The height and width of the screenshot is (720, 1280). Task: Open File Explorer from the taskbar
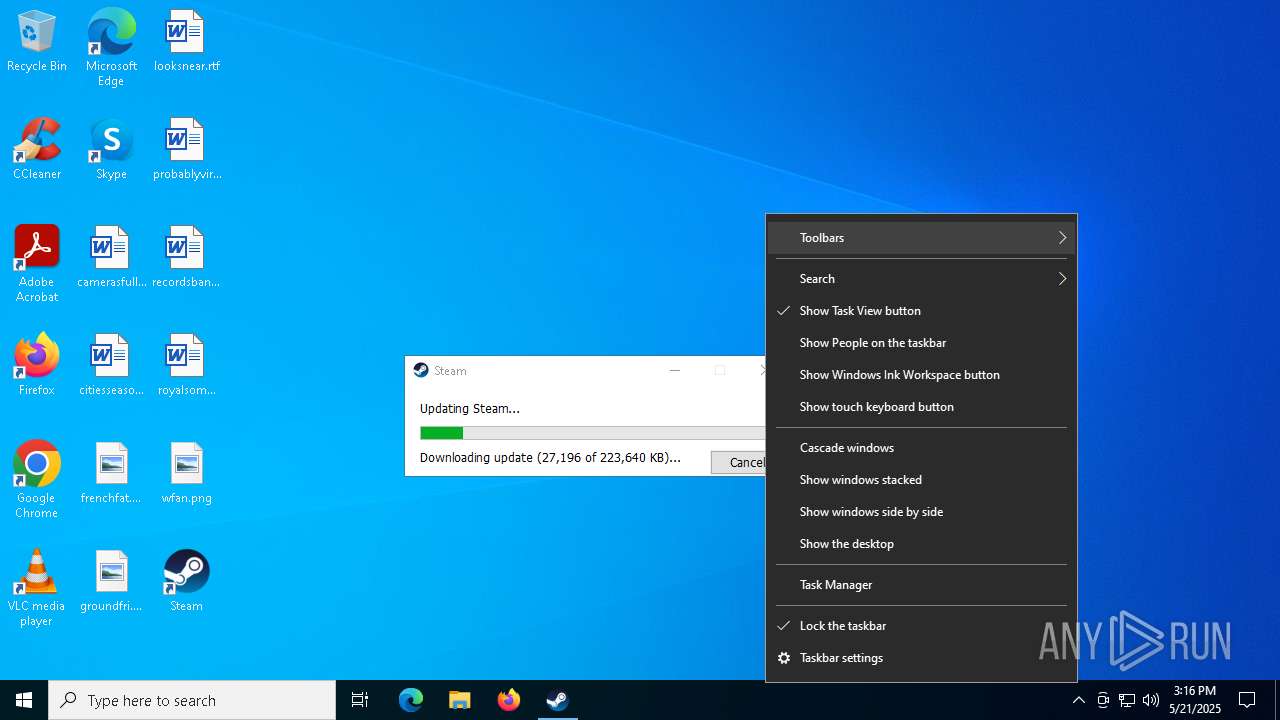pyautogui.click(x=459, y=700)
